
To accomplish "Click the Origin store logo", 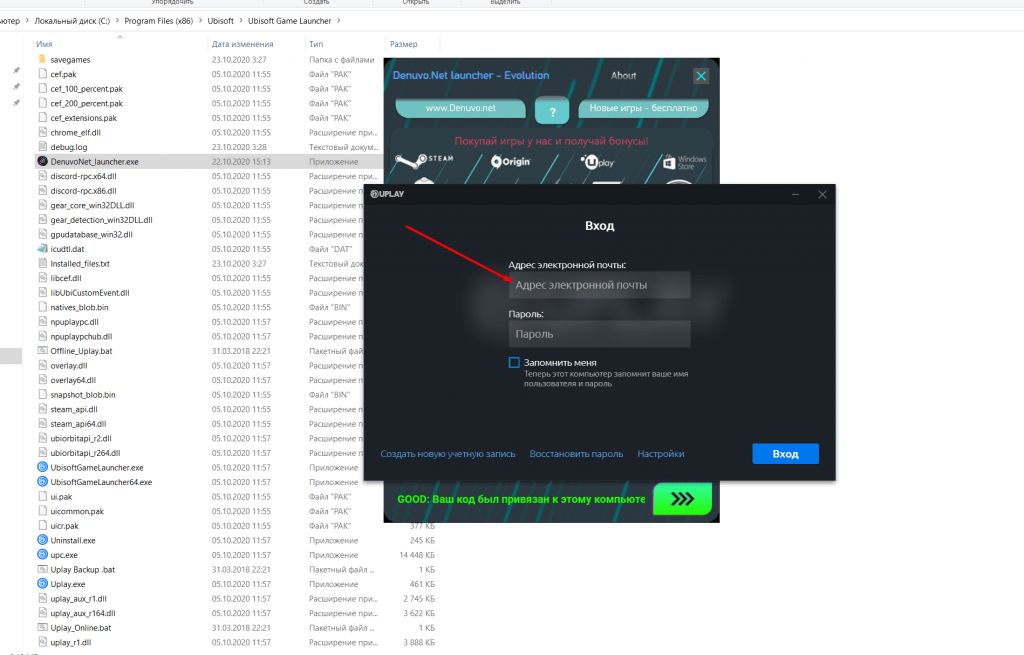I will (509, 160).
